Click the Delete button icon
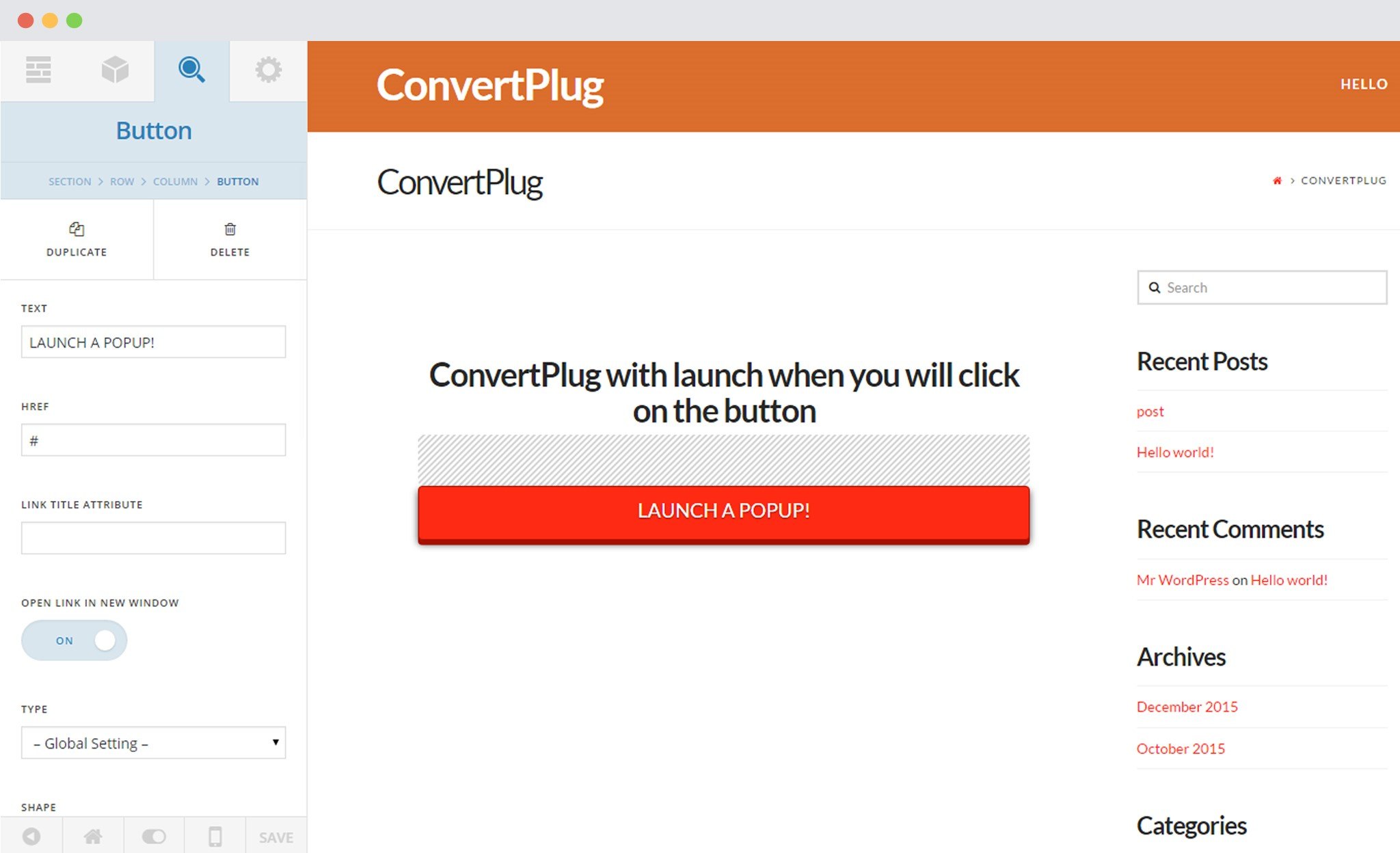 (230, 228)
